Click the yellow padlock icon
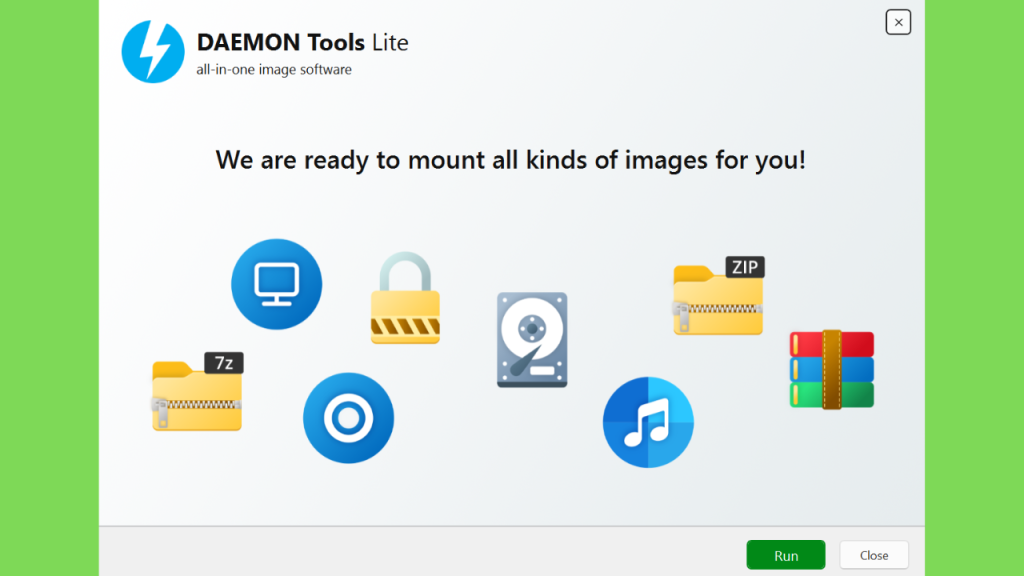The height and width of the screenshot is (576, 1024). tap(405, 298)
